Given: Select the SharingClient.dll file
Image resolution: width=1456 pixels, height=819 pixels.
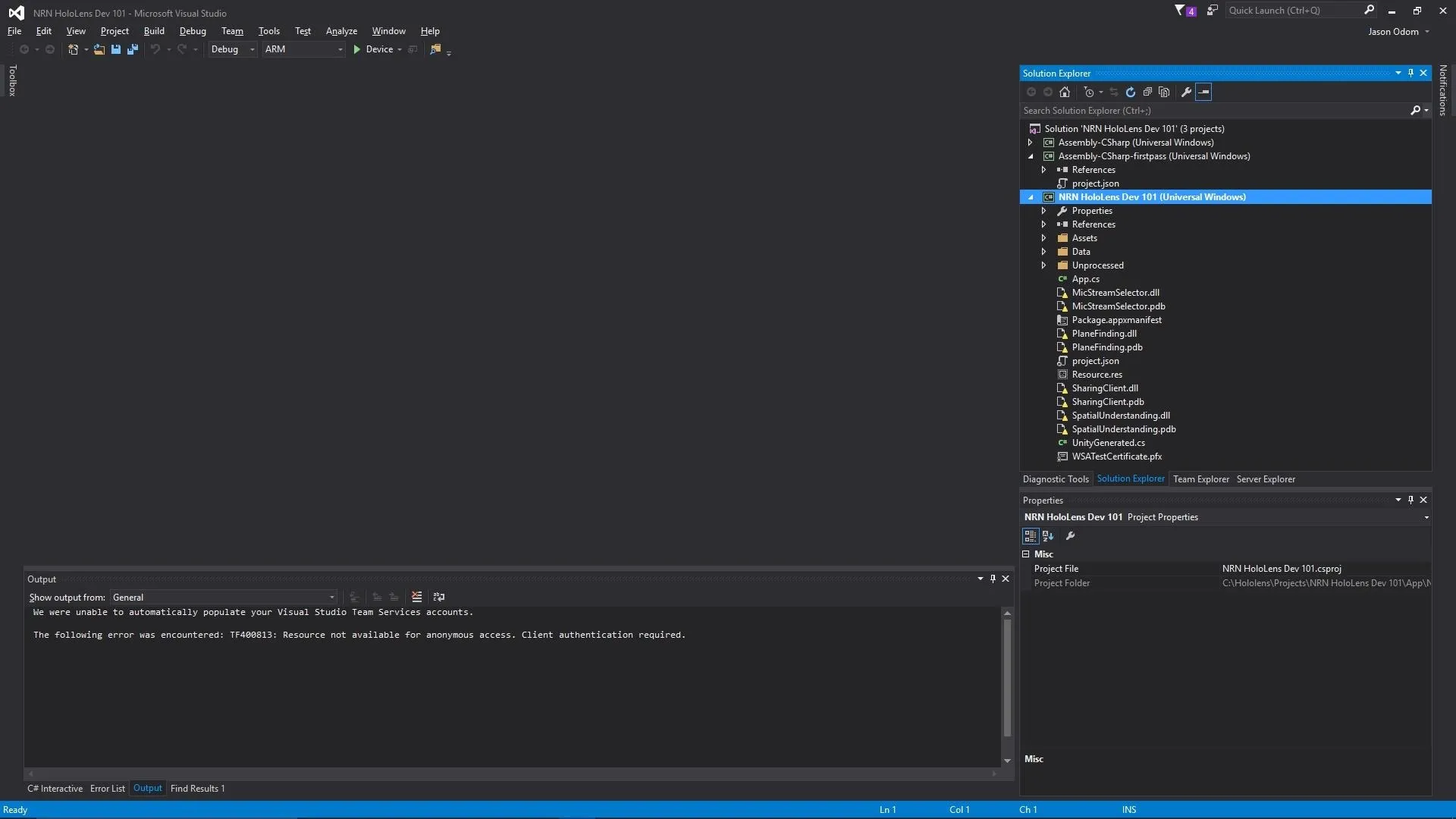Looking at the screenshot, I should pyautogui.click(x=1104, y=388).
